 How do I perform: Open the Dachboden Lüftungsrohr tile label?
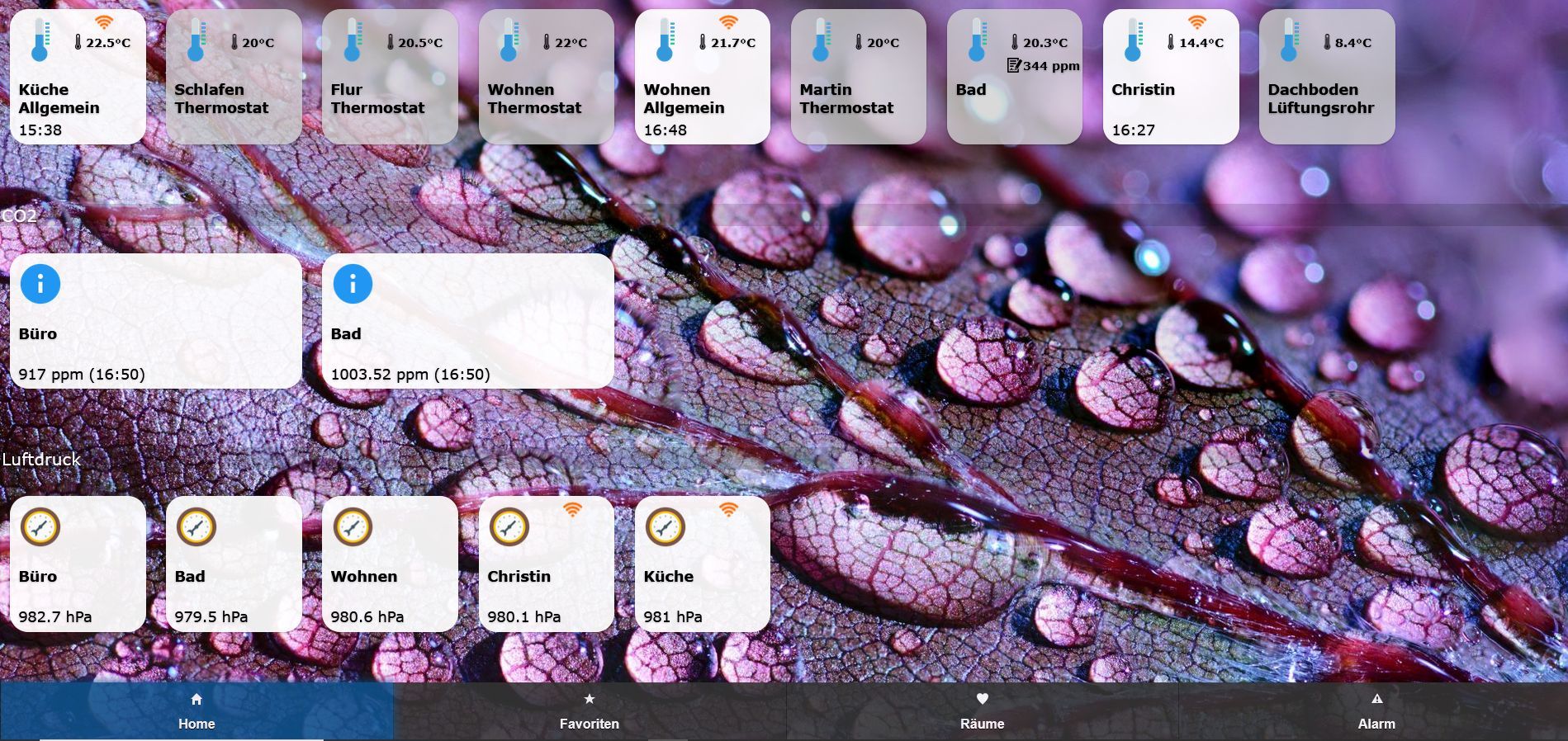pyautogui.click(x=1321, y=99)
